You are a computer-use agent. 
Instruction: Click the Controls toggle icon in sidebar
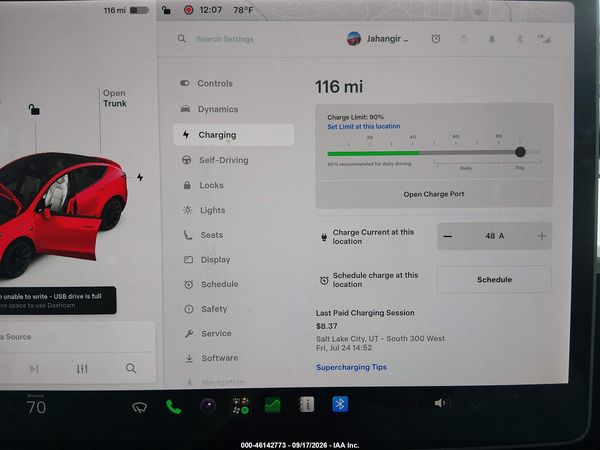tap(185, 83)
